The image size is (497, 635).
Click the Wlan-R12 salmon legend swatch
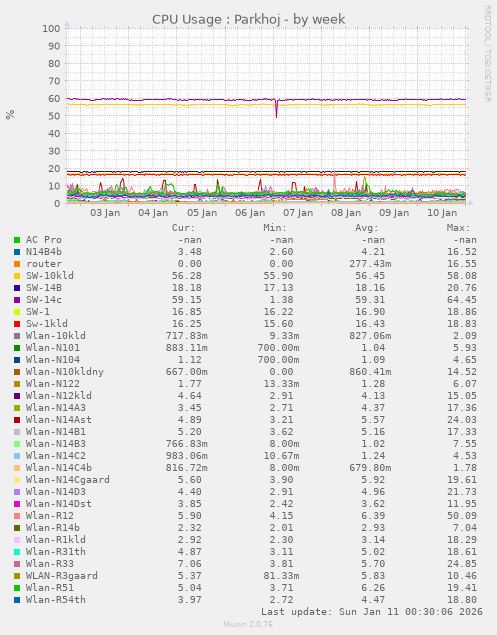click(17, 516)
